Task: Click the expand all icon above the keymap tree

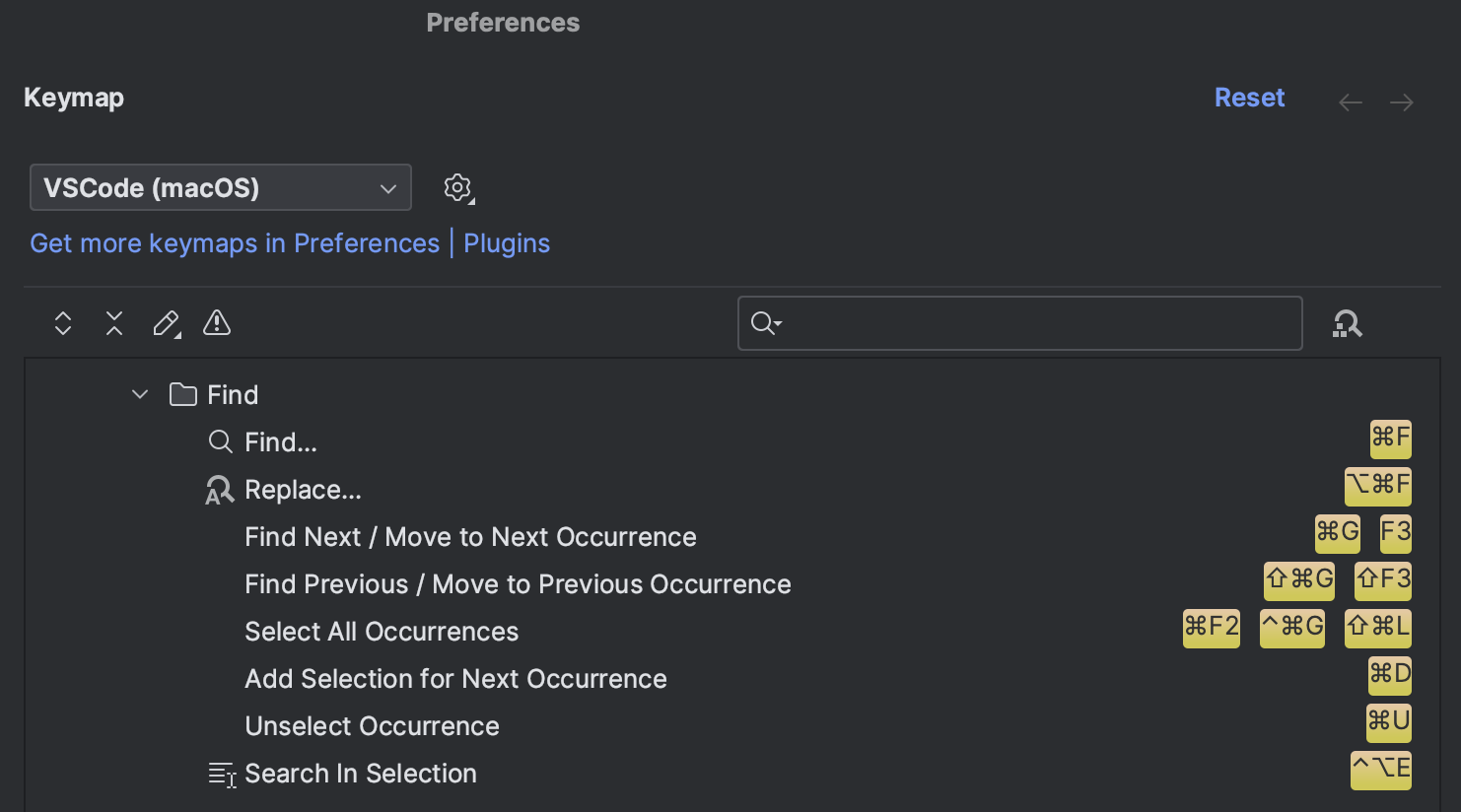Action: (62, 322)
